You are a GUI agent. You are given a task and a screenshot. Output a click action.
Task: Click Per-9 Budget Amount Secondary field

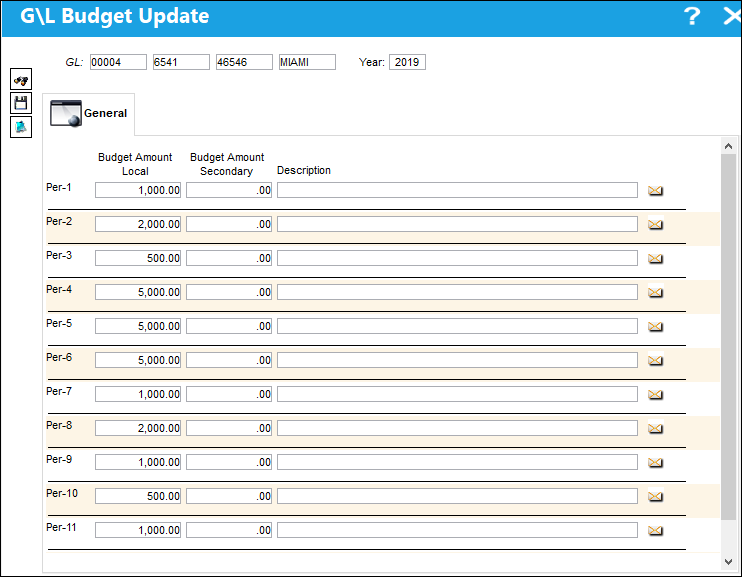[x=229, y=462]
